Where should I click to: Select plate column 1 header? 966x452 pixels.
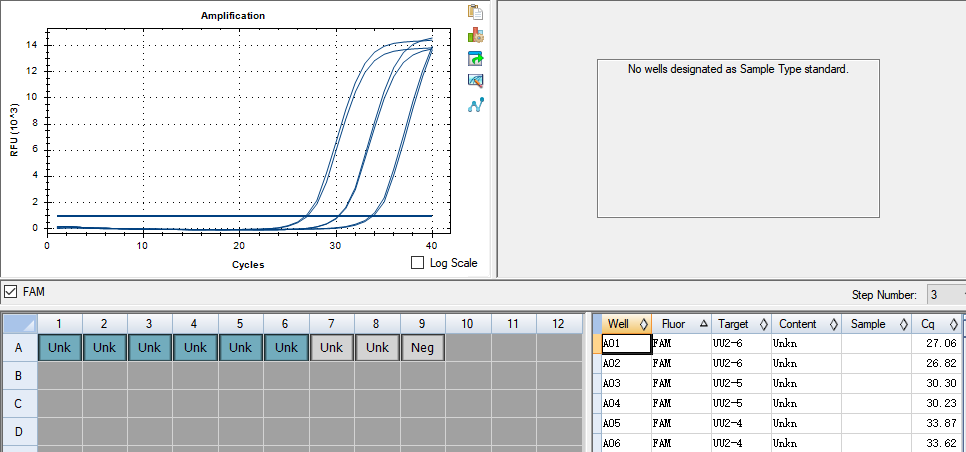point(60,323)
